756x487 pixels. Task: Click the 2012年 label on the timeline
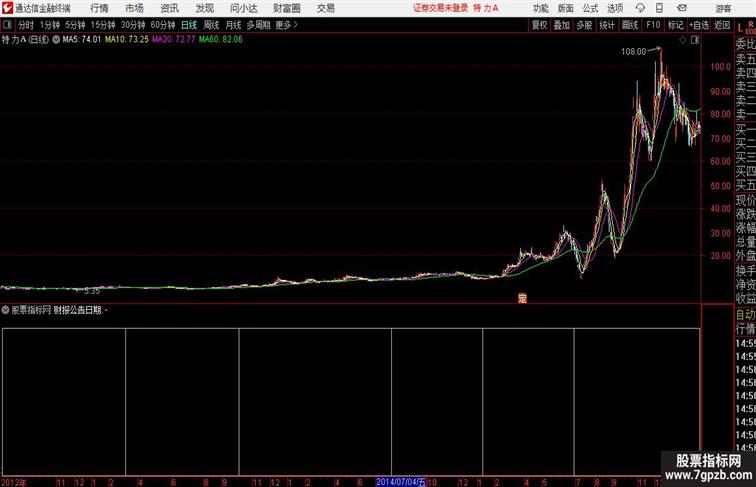click(x=14, y=482)
